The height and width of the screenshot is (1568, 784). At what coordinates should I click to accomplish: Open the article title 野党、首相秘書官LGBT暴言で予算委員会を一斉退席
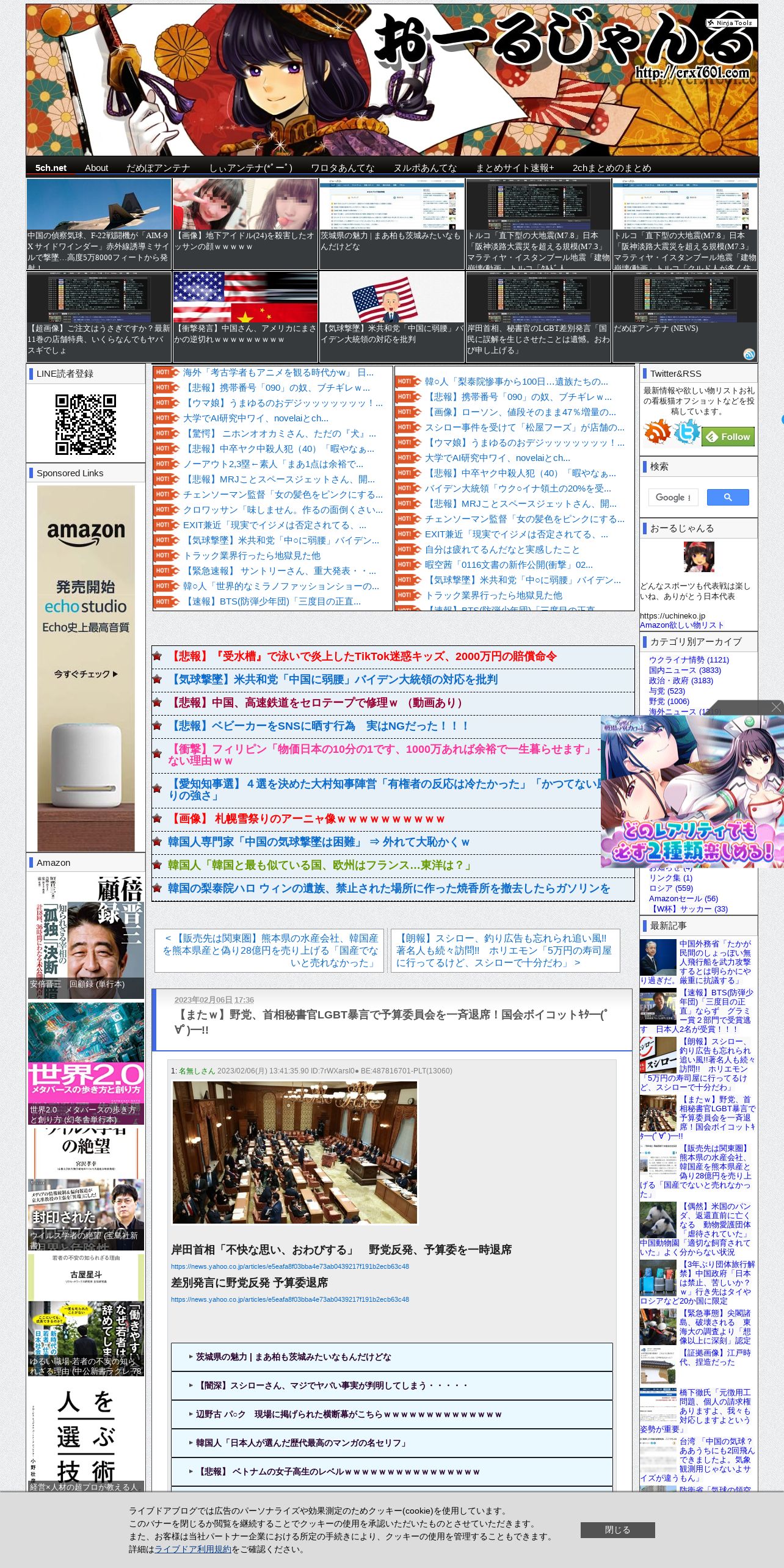tap(391, 1022)
